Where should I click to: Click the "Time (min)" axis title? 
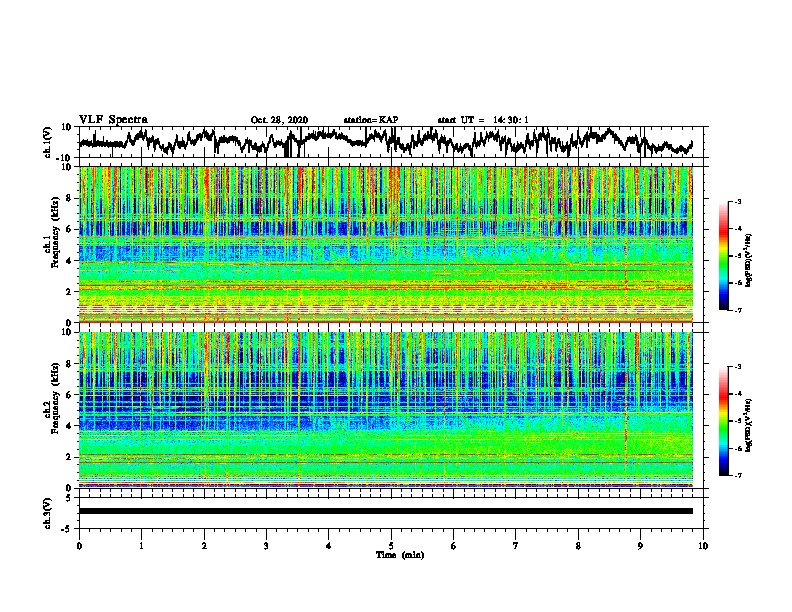400,555
